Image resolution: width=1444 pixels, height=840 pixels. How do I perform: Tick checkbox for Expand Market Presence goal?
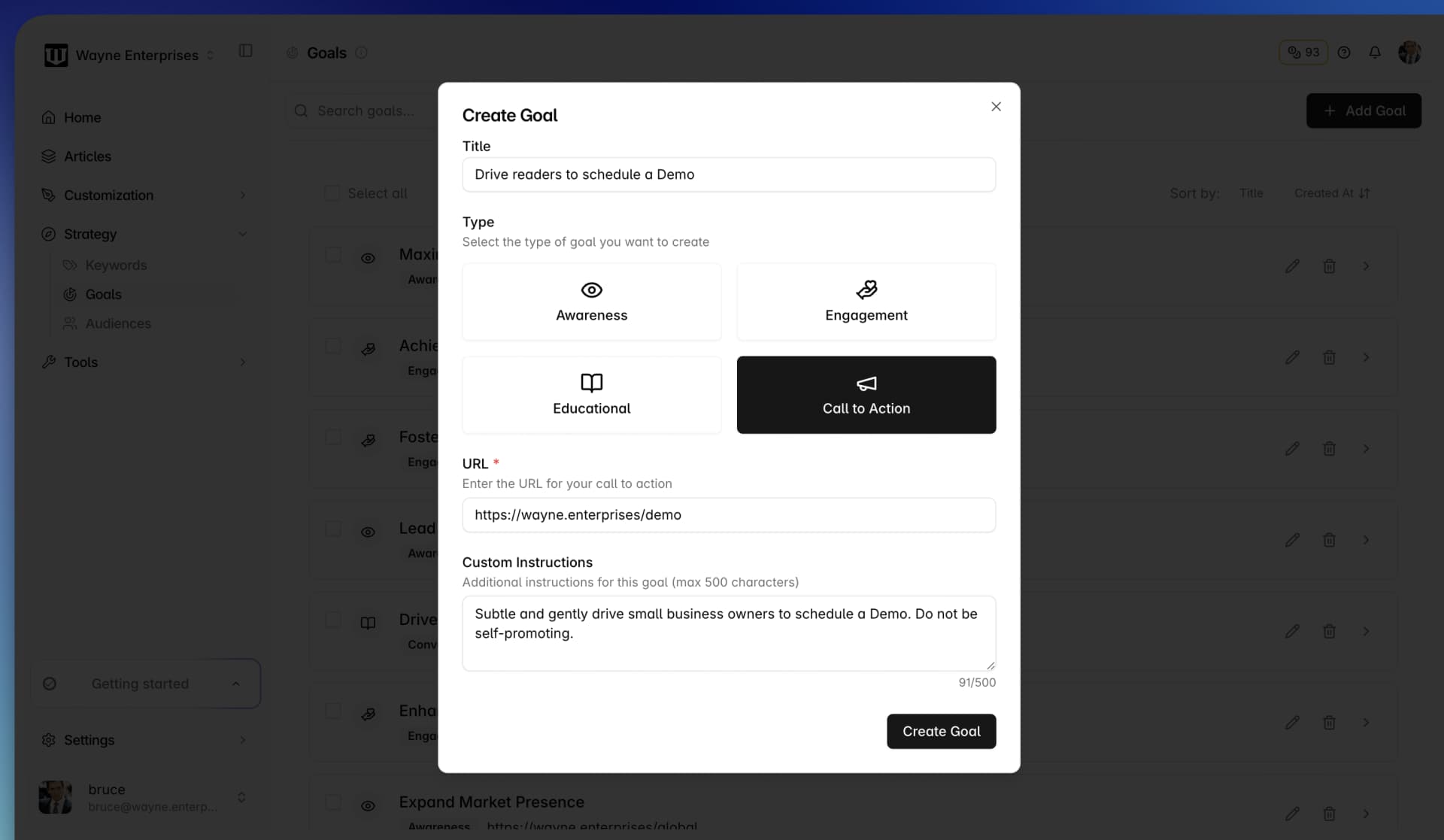pos(332,802)
